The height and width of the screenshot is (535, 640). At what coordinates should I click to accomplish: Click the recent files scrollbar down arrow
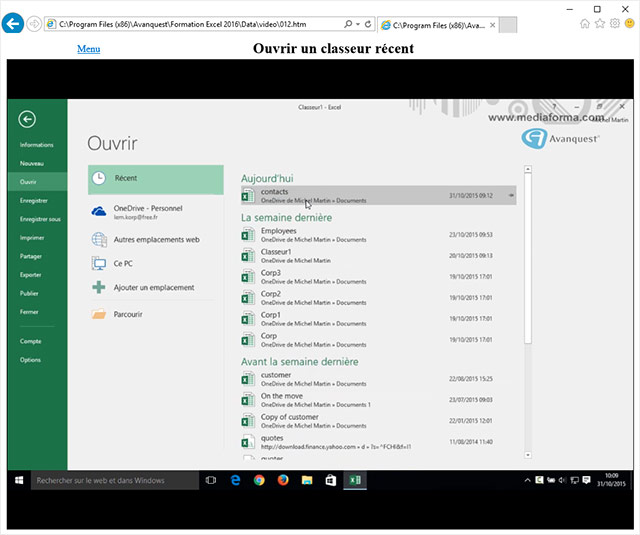tap(528, 455)
